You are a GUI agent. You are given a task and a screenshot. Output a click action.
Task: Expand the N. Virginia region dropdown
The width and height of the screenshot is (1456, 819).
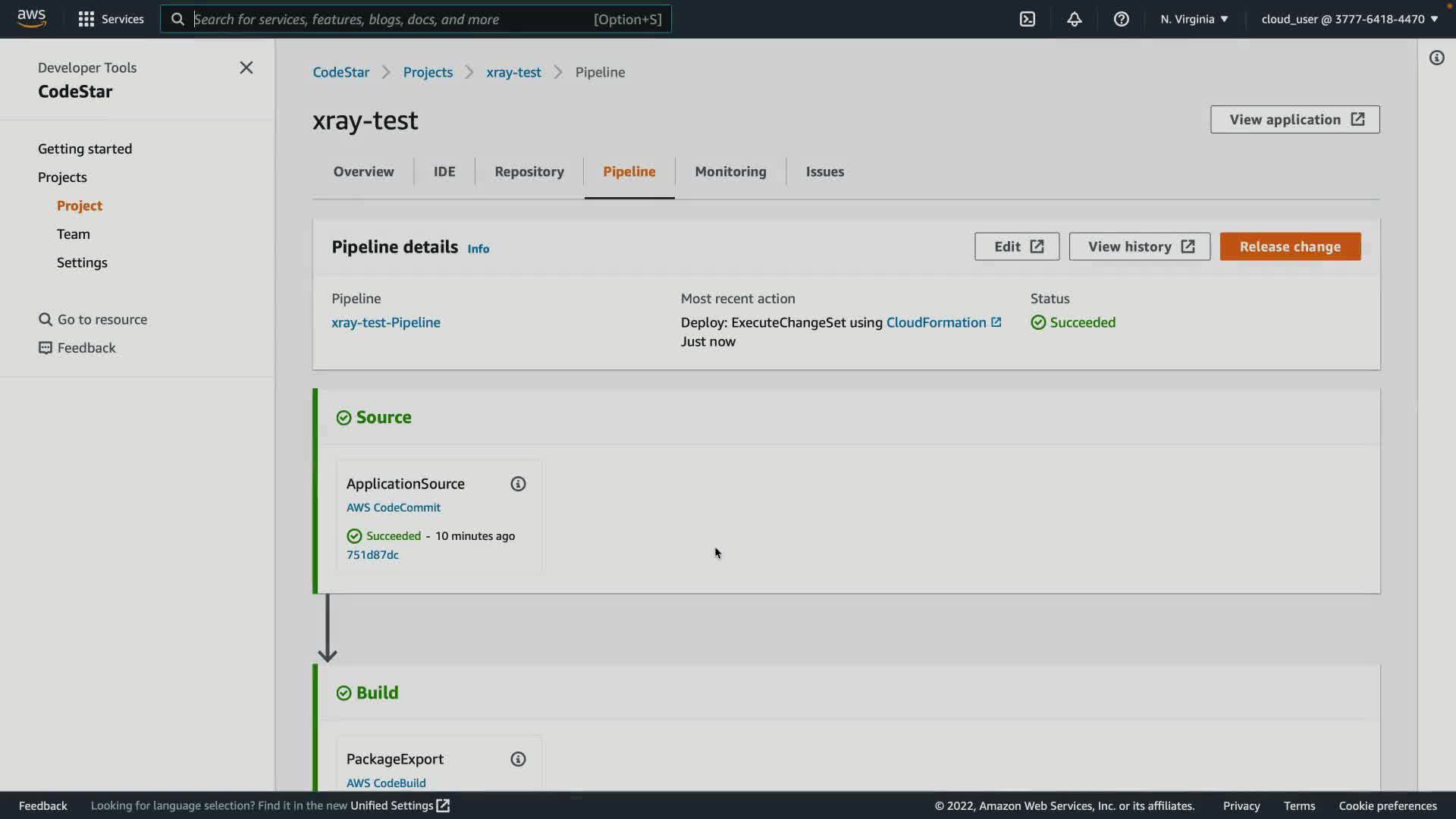1194,19
